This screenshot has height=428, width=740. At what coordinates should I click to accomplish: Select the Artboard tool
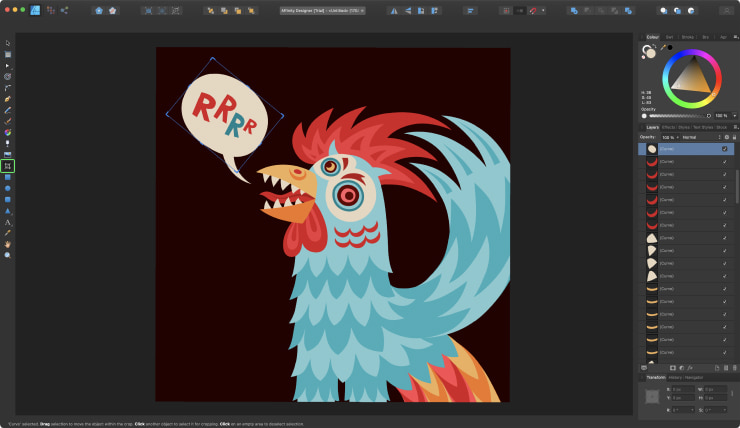[x=8, y=55]
